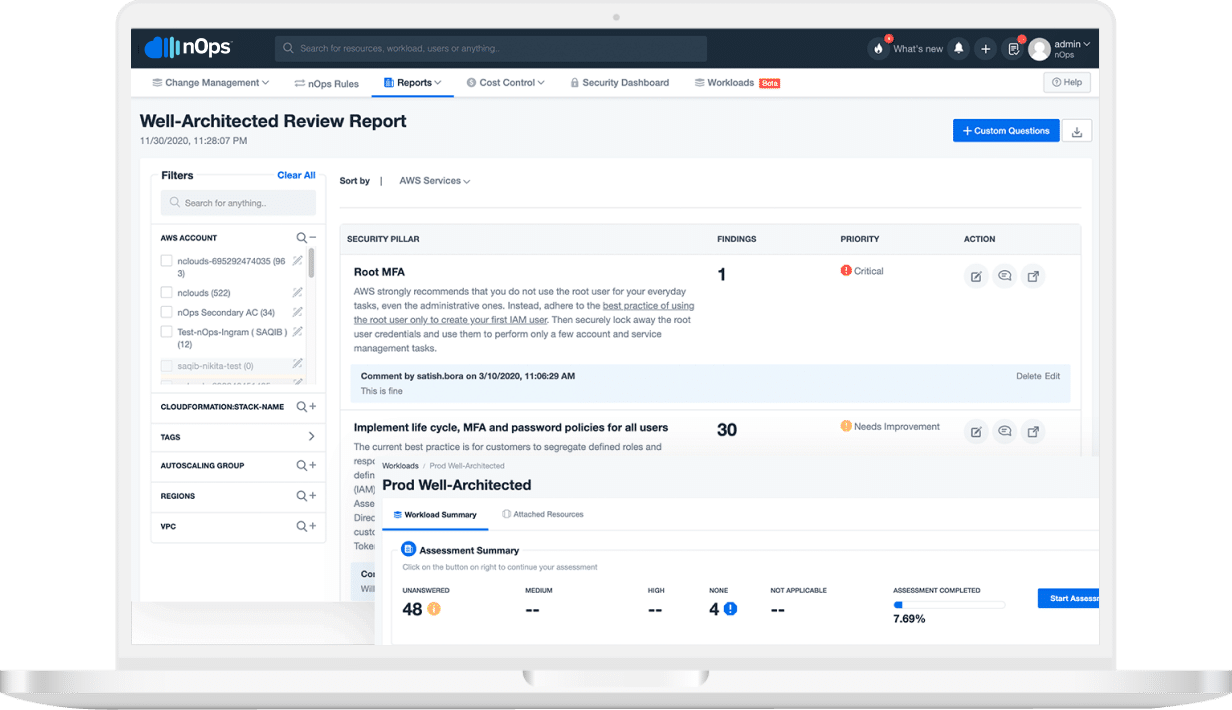Open Root MFA details in new window
The width and height of the screenshot is (1232, 710).
[x=1034, y=277]
